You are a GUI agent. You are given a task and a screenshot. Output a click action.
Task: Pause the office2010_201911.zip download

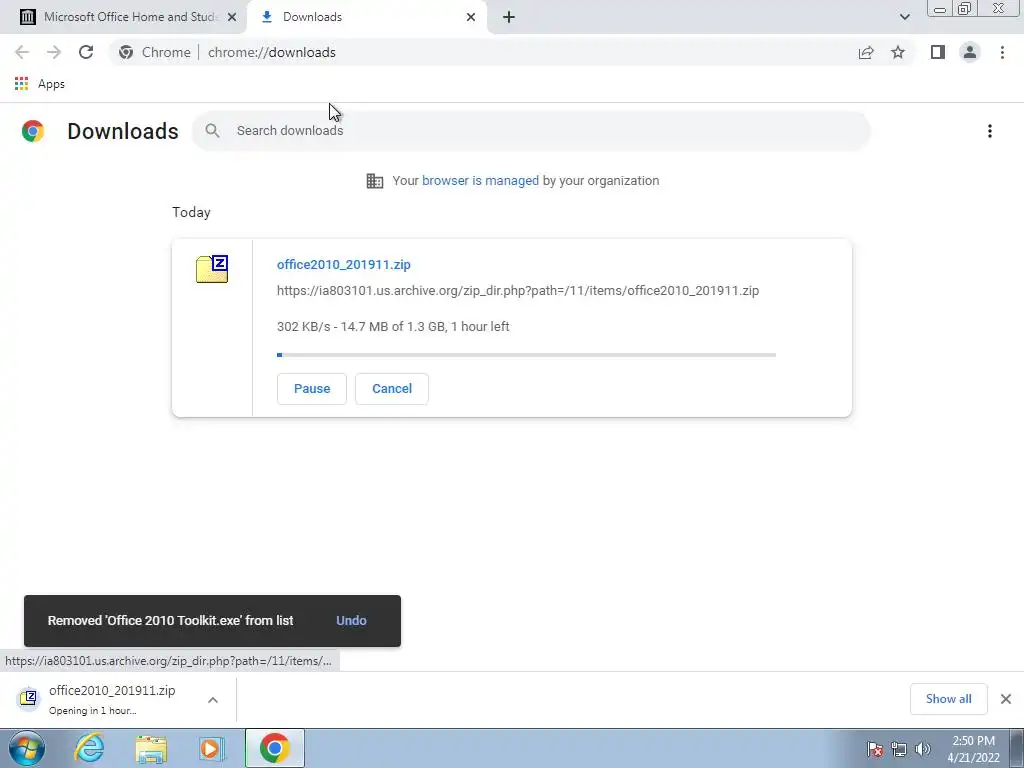pos(312,389)
